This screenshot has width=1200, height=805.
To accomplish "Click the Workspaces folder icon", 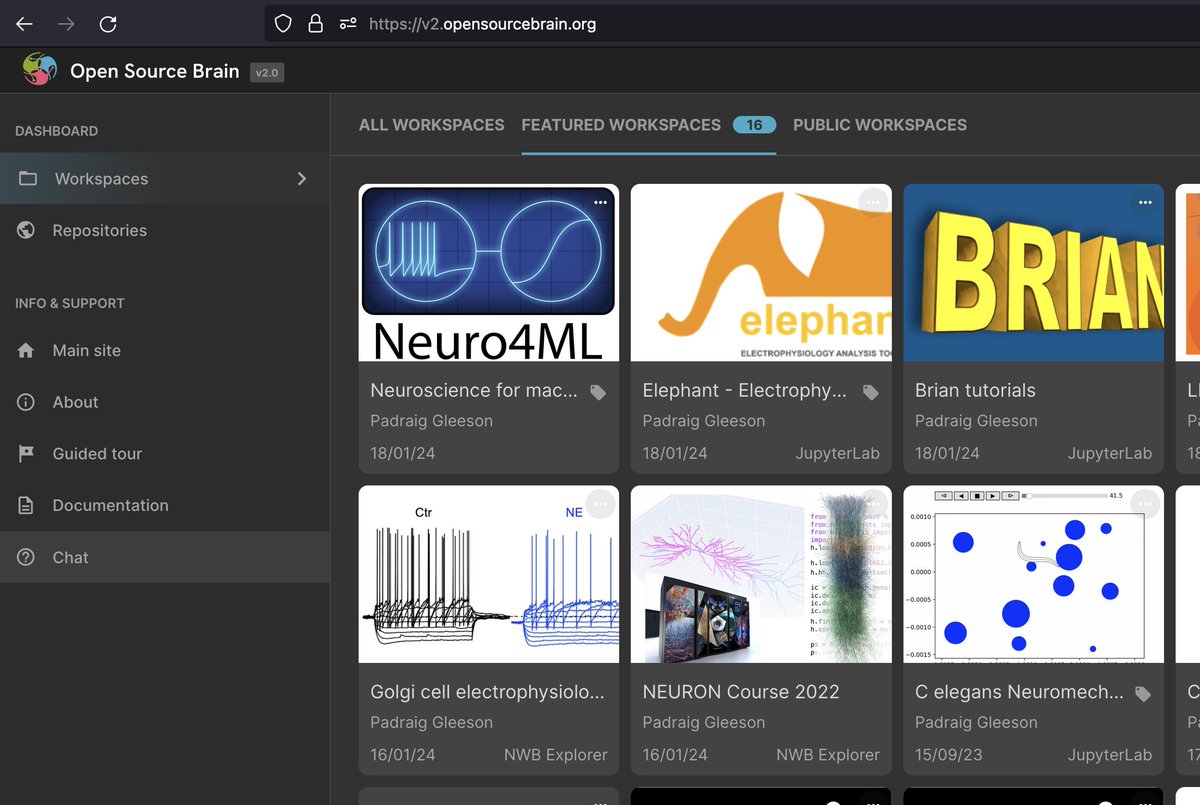I will (28, 179).
